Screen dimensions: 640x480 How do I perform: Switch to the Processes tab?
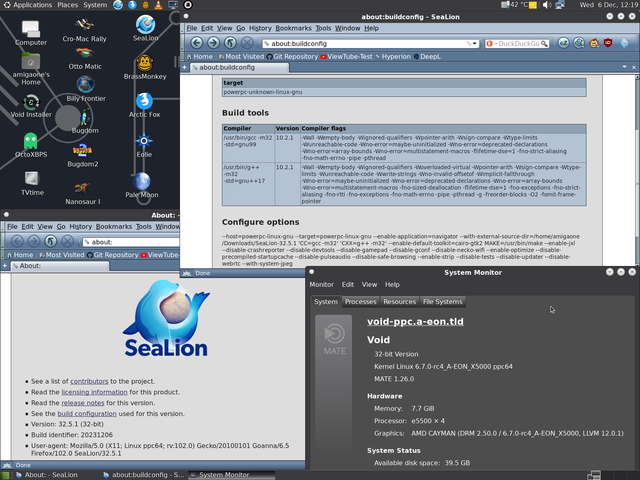tap(360, 302)
